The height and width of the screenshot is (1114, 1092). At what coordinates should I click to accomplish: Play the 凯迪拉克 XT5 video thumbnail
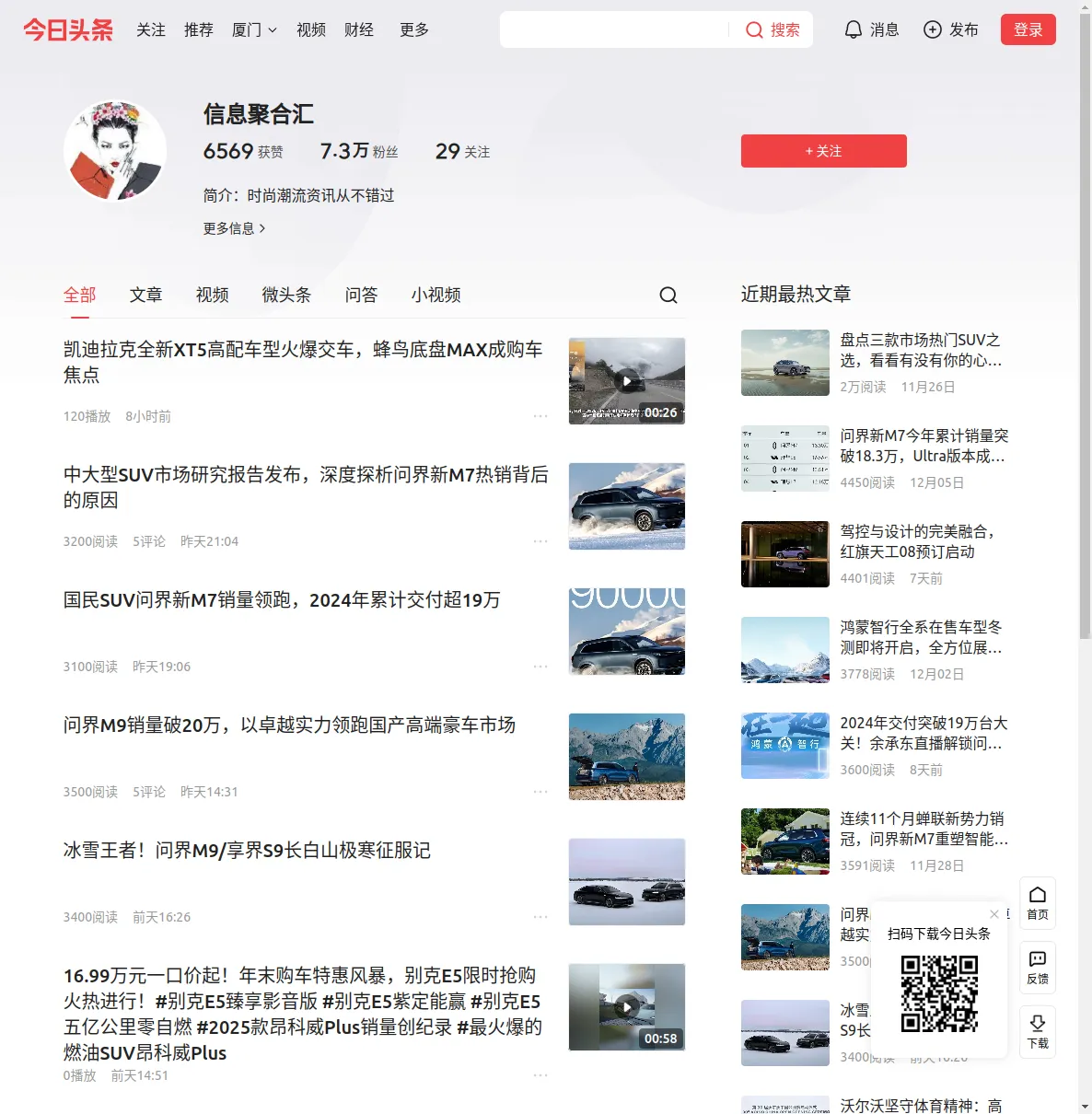pos(627,381)
